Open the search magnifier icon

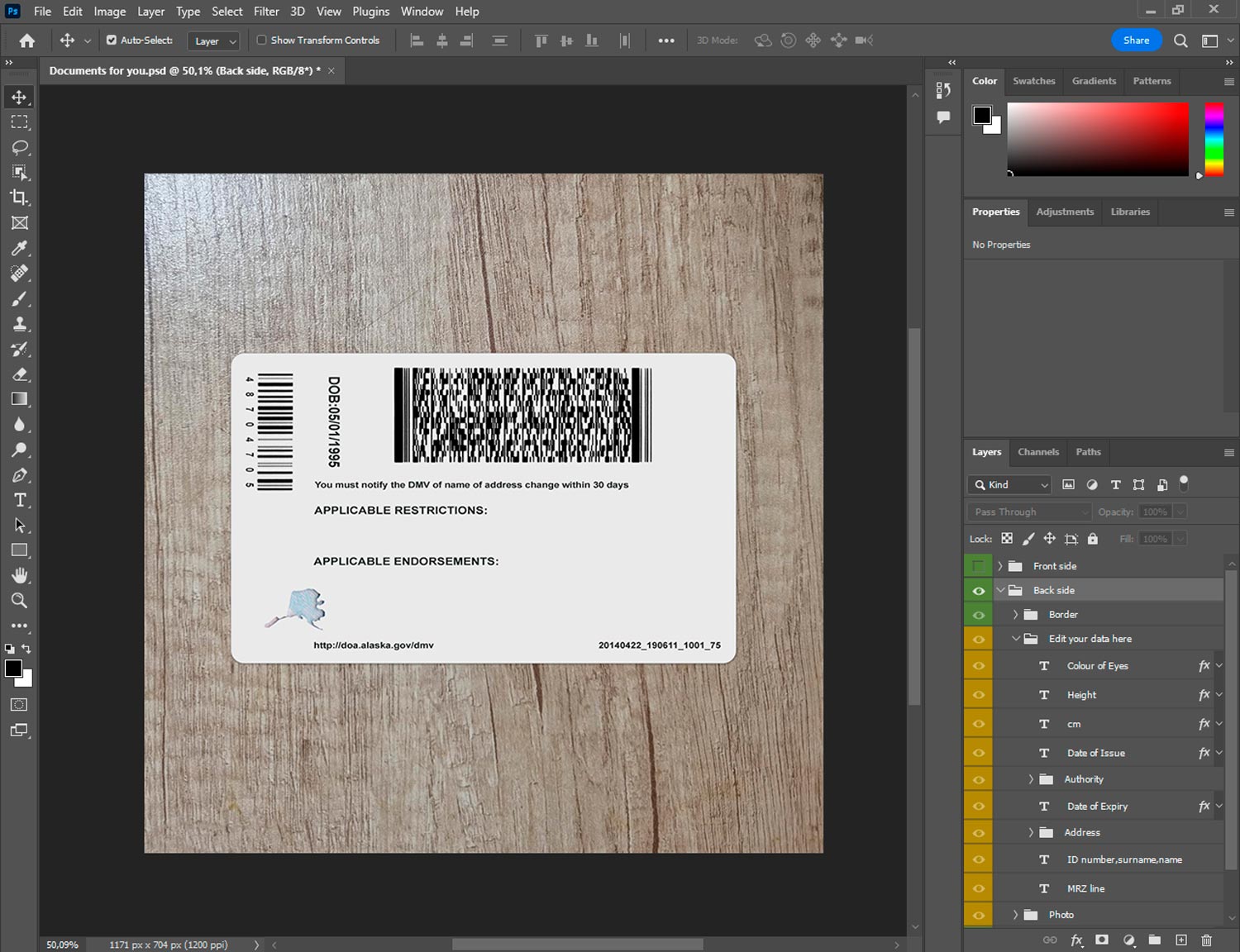[x=1180, y=40]
